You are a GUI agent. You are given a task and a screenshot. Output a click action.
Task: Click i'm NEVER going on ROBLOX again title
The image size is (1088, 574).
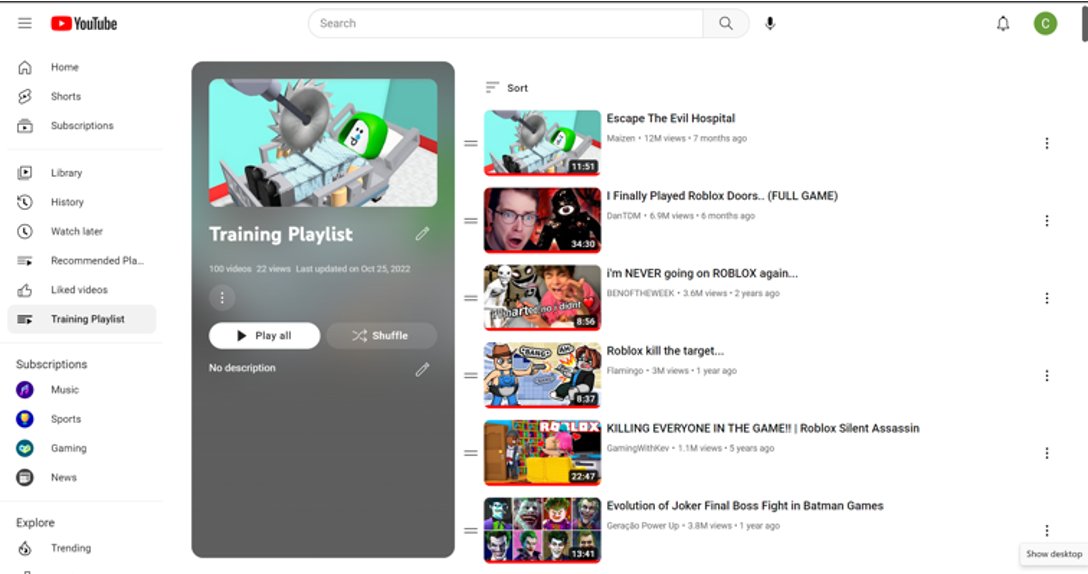(702, 273)
